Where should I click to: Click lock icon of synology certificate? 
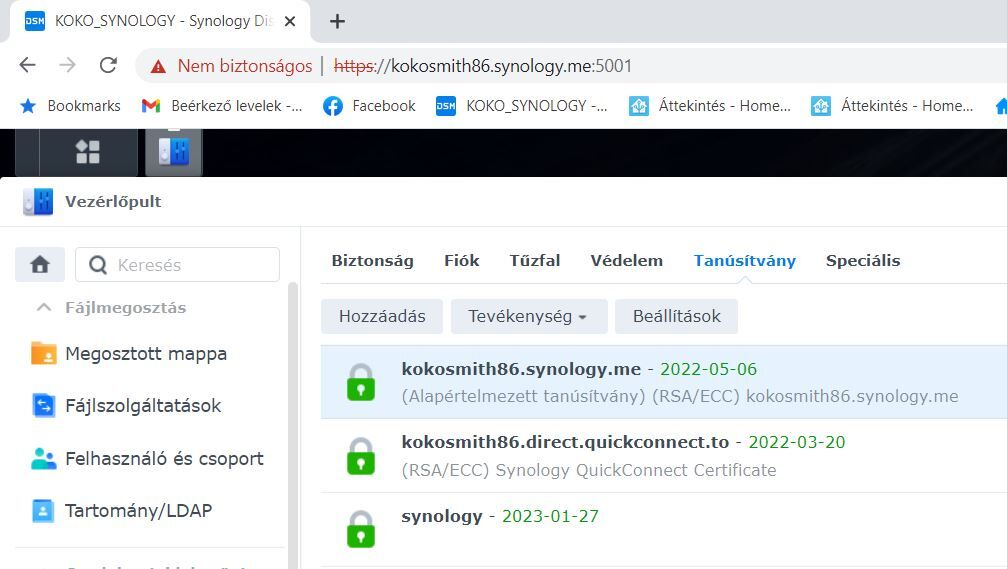pos(361,529)
